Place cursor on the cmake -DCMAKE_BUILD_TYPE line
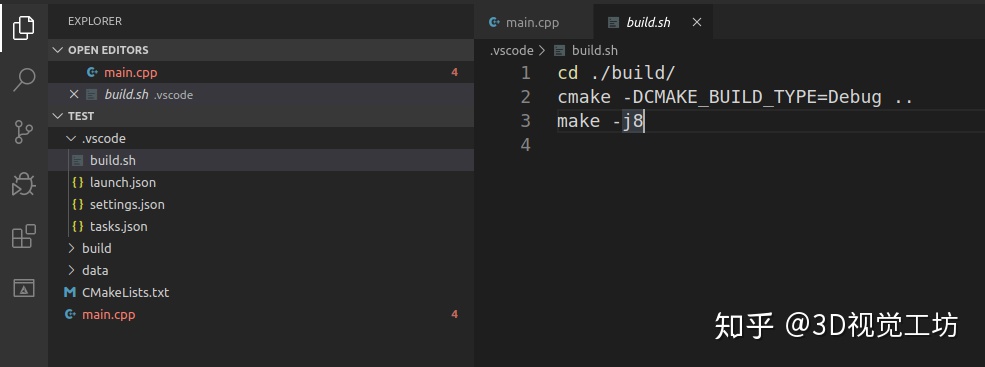Screen dimensions: 985x367 point(735,97)
